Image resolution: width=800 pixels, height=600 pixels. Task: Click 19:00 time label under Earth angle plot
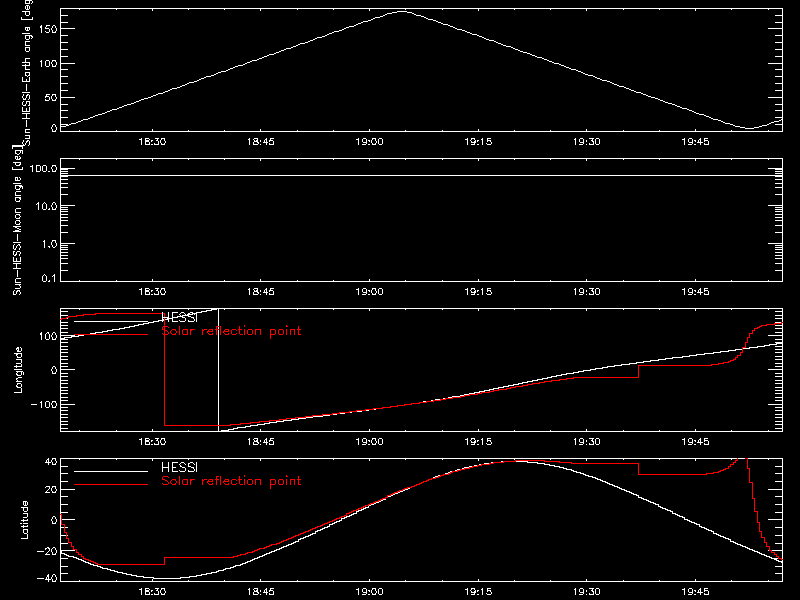click(x=369, y=141)
